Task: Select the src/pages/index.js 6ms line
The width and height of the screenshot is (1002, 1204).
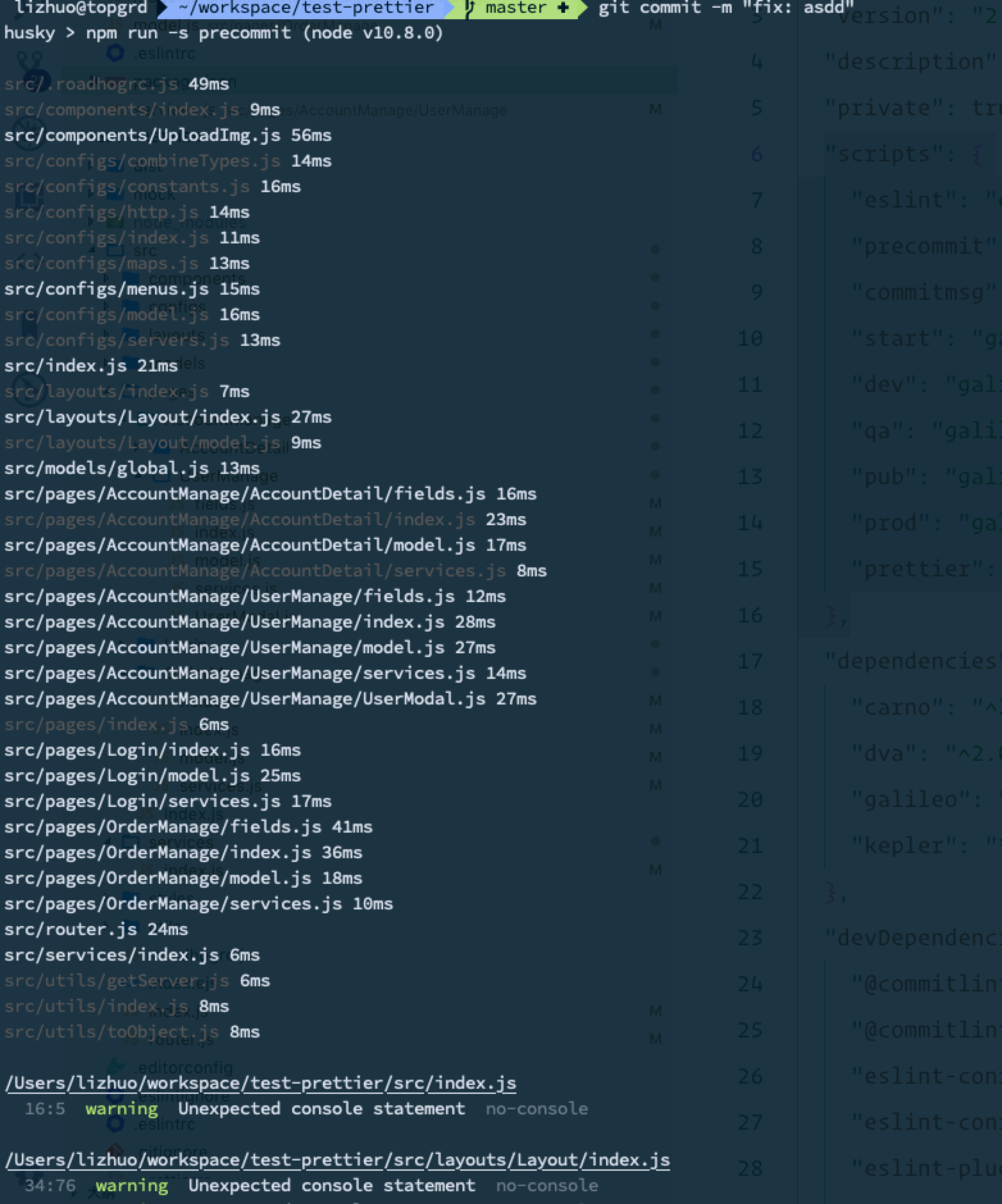Action: [x=117, y=724]
